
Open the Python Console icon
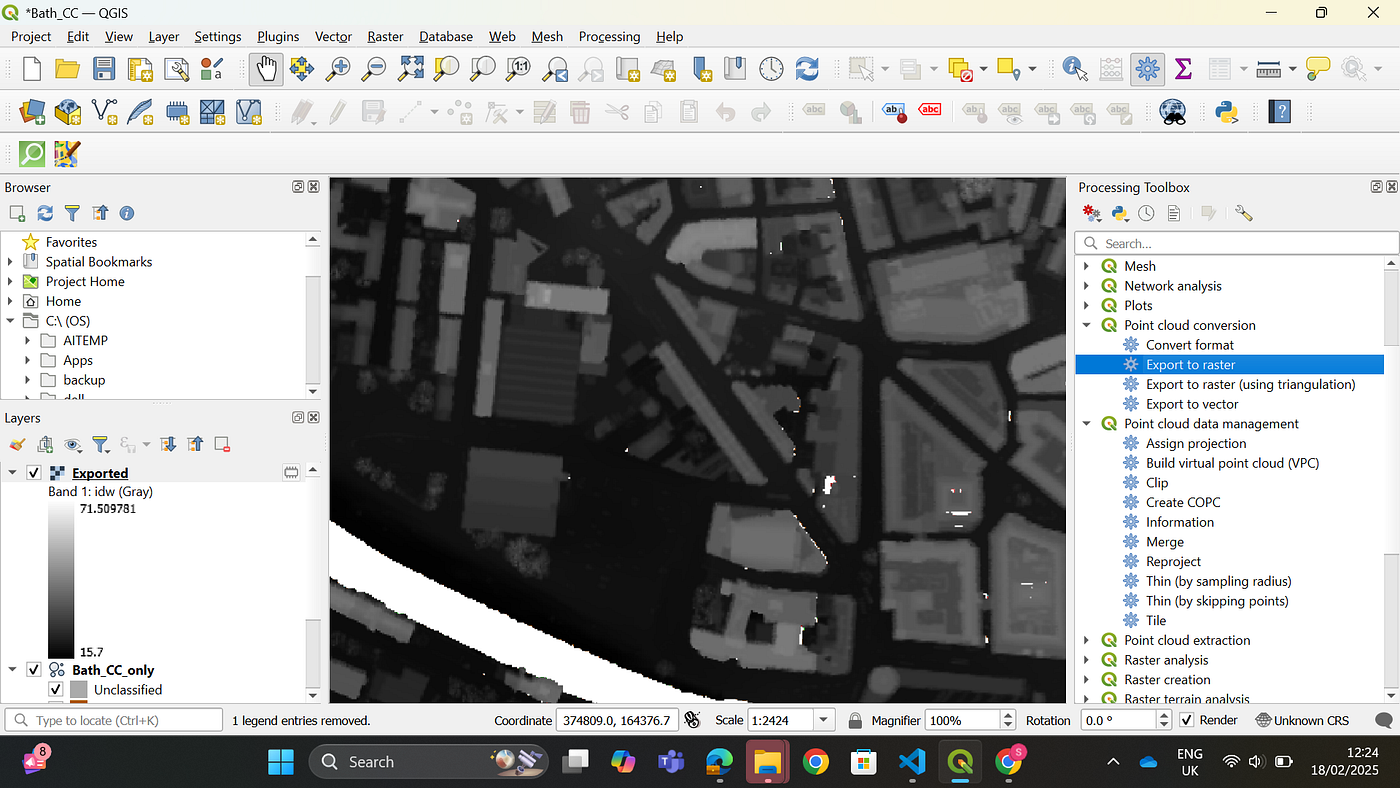(x=1228, y=111)
